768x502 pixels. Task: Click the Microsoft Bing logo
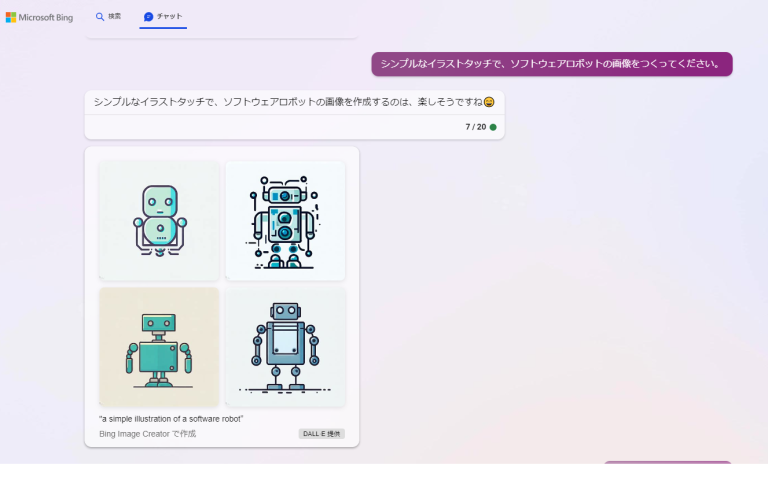11,17
